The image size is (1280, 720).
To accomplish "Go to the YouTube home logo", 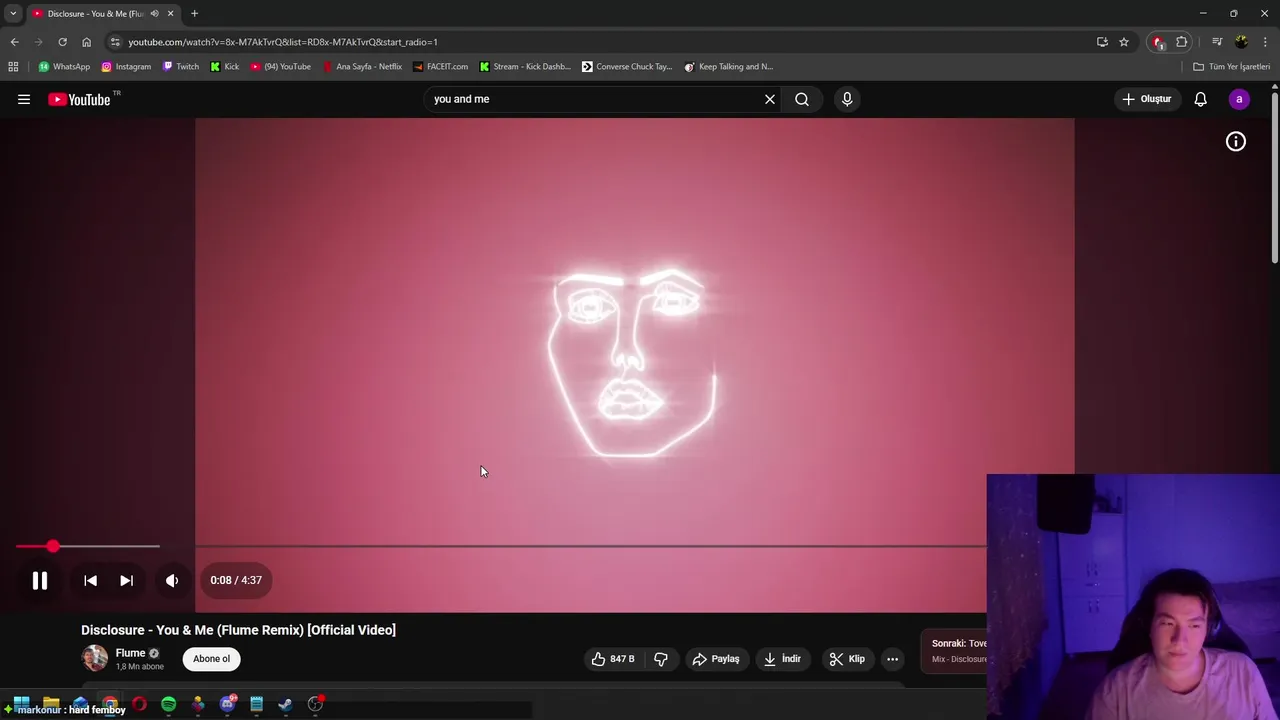I will tap(79, 99).
